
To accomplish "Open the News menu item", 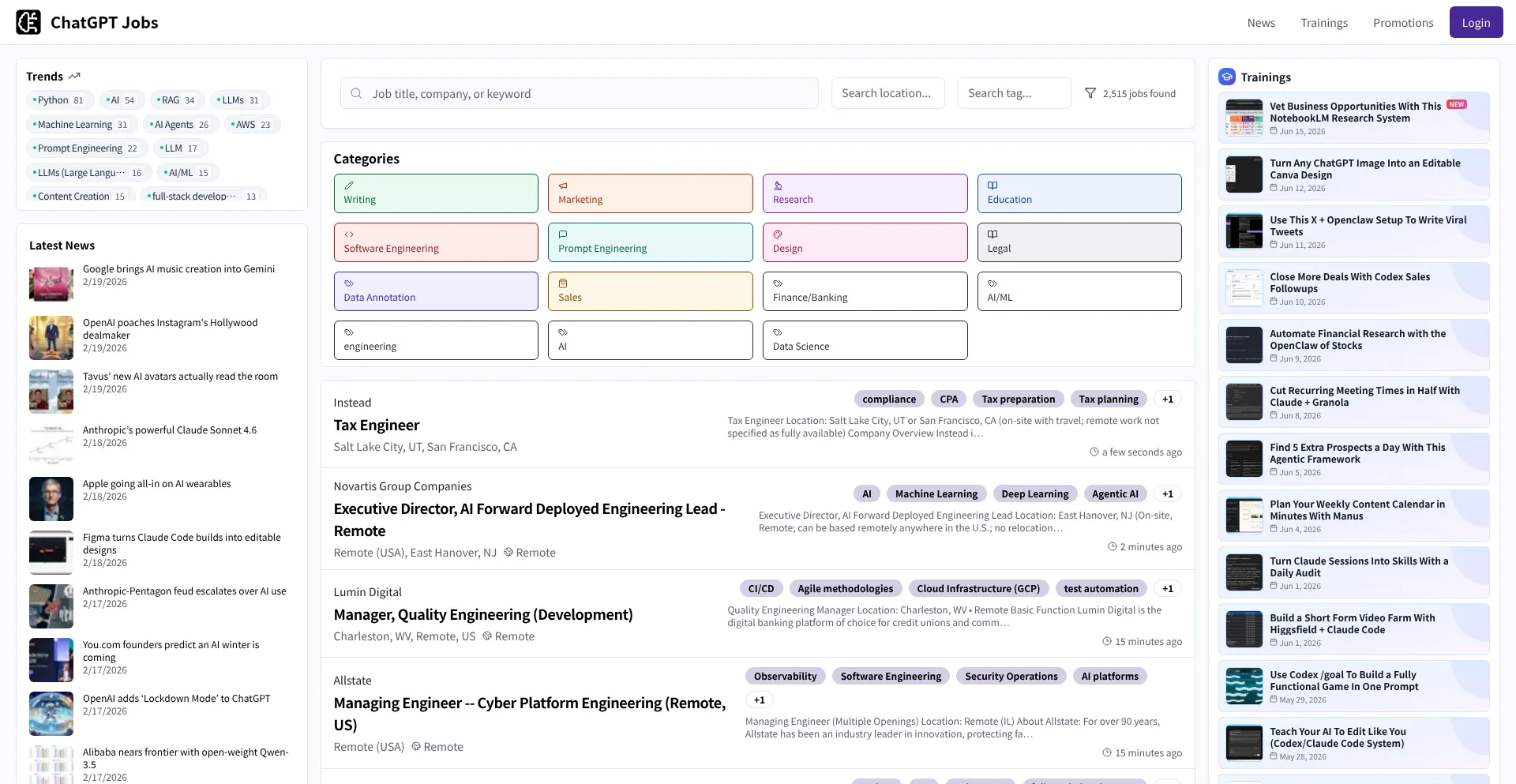I will click(x=1261, y=23).
